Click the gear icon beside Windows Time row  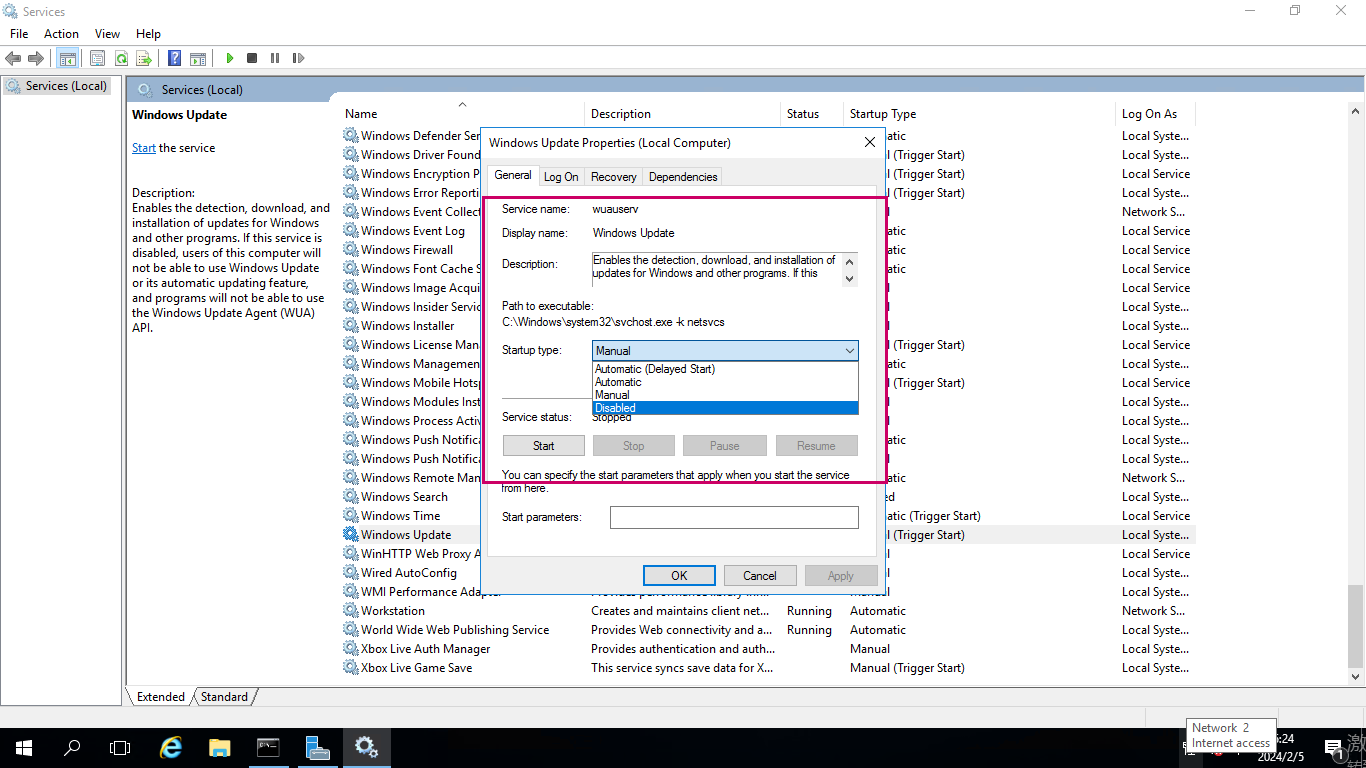351,515
